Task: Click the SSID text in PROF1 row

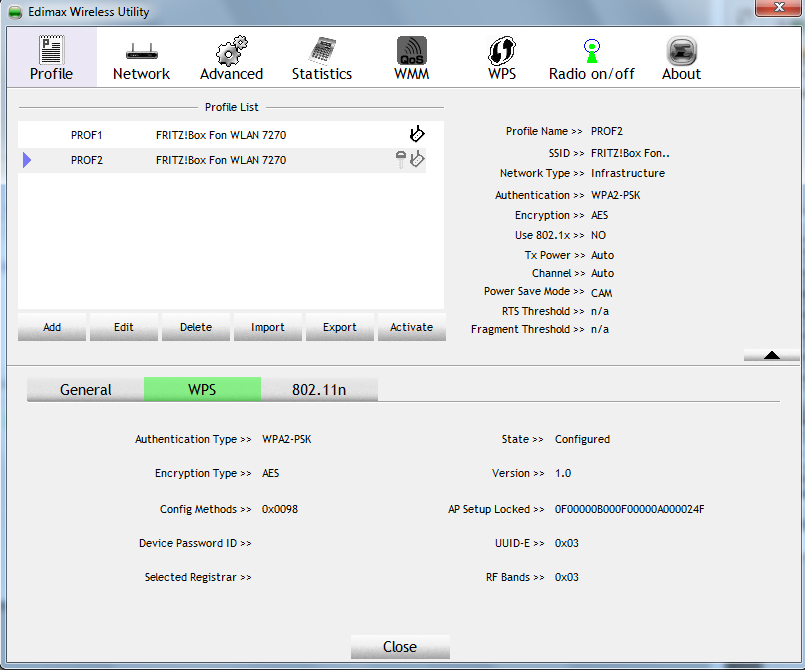Action: tap(221, 135)
